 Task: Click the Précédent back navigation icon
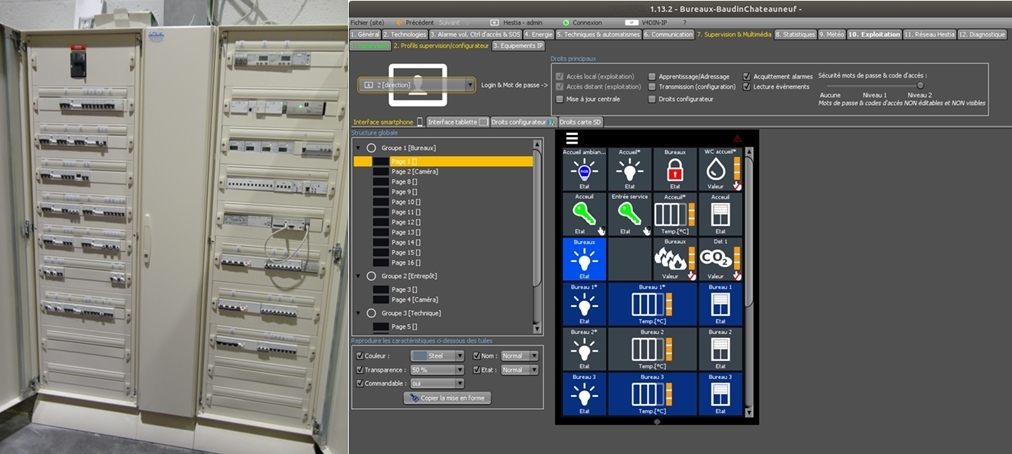pyautogui.click(x=399, y=23)
